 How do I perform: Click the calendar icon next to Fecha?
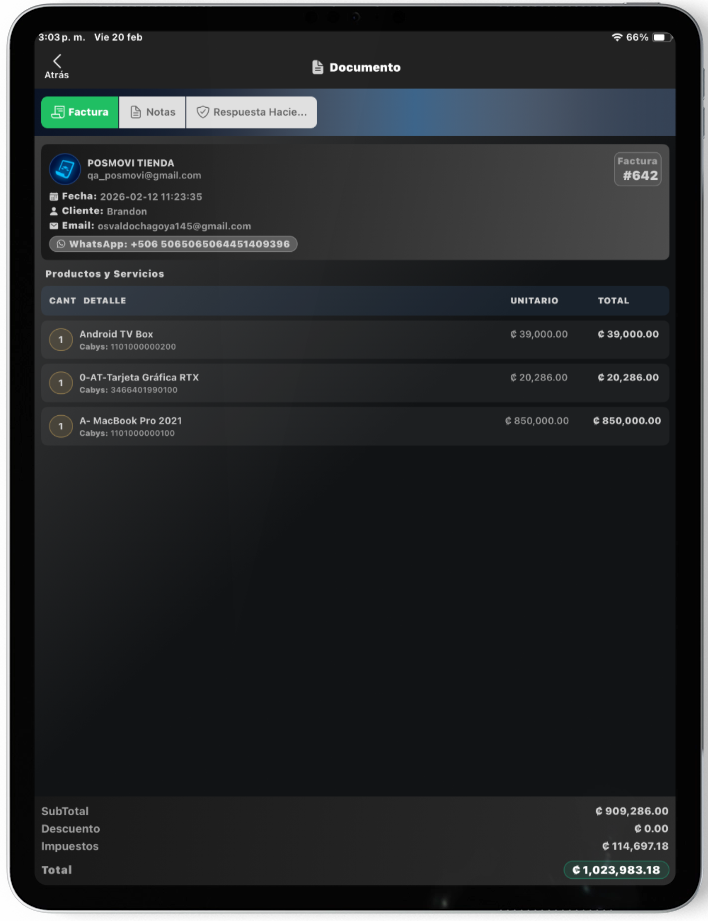click(54, 197)
